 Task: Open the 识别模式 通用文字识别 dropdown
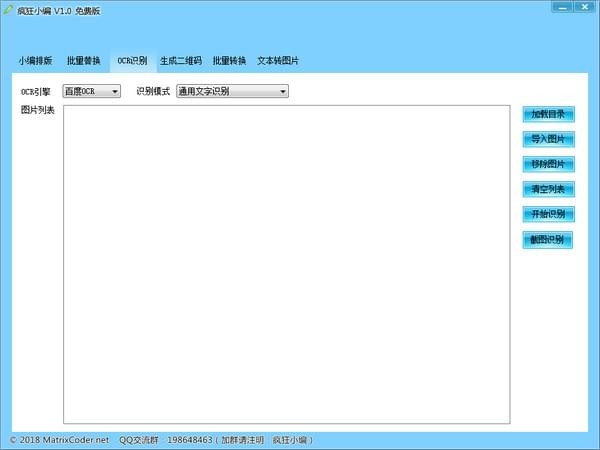(232, 91)
